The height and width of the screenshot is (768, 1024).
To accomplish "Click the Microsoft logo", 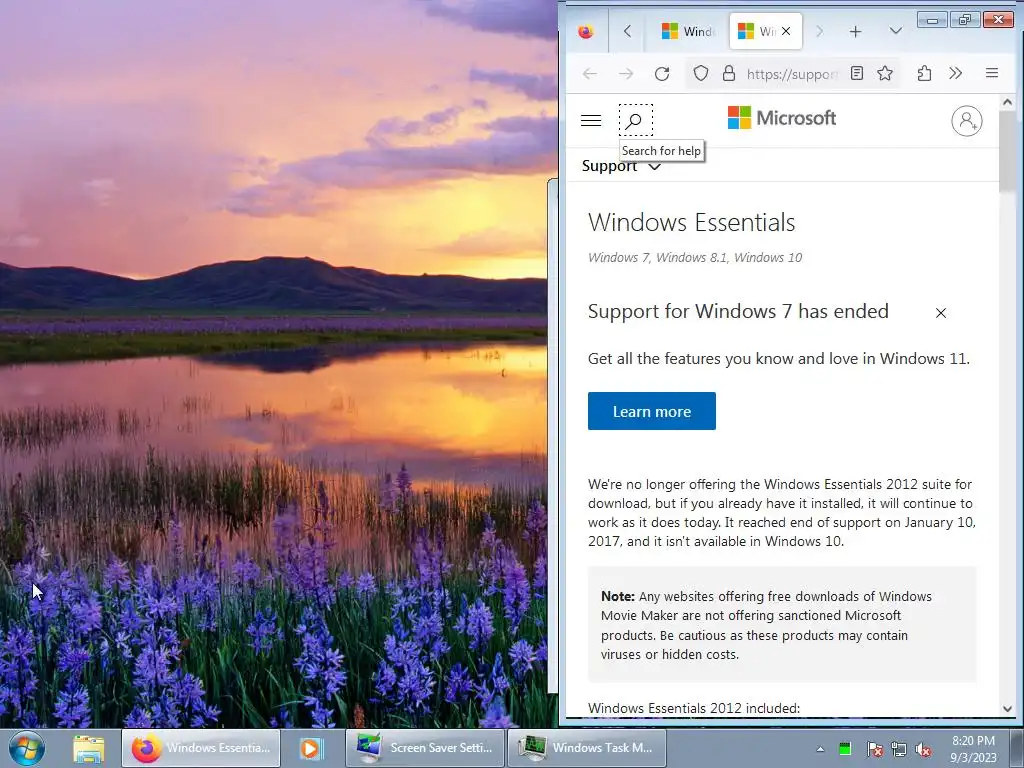I will click(x=782, y=118).
